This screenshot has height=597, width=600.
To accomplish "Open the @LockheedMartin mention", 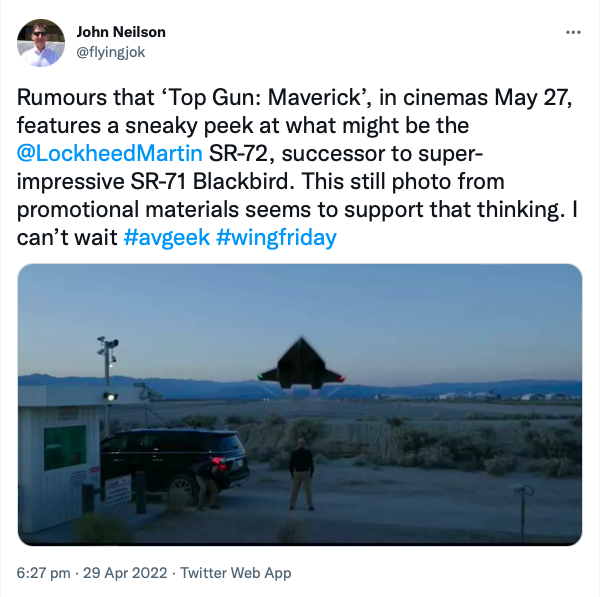I will pyautogui.click(x=112, y=155).
